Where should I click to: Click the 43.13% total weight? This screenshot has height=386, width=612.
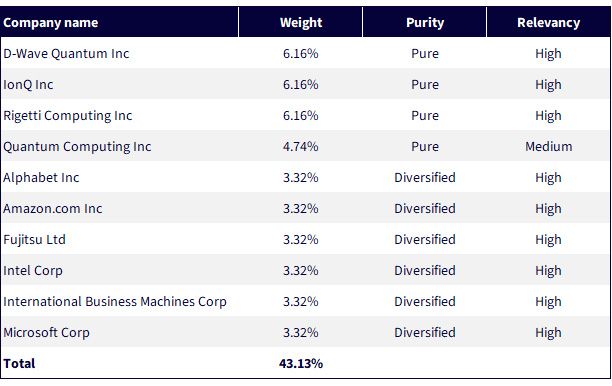coord(301,364)
